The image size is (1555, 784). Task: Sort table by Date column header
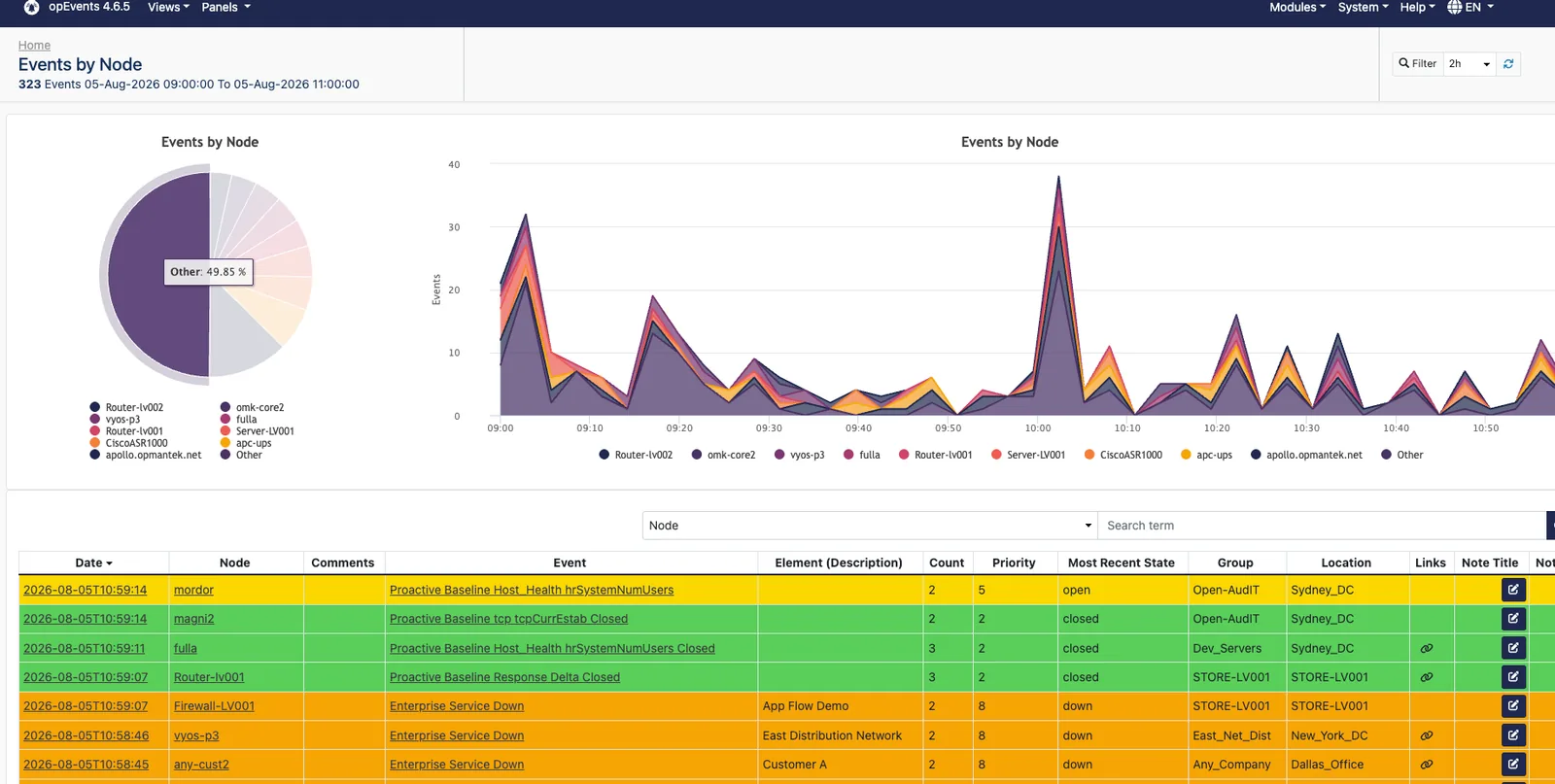coord(93,562)
